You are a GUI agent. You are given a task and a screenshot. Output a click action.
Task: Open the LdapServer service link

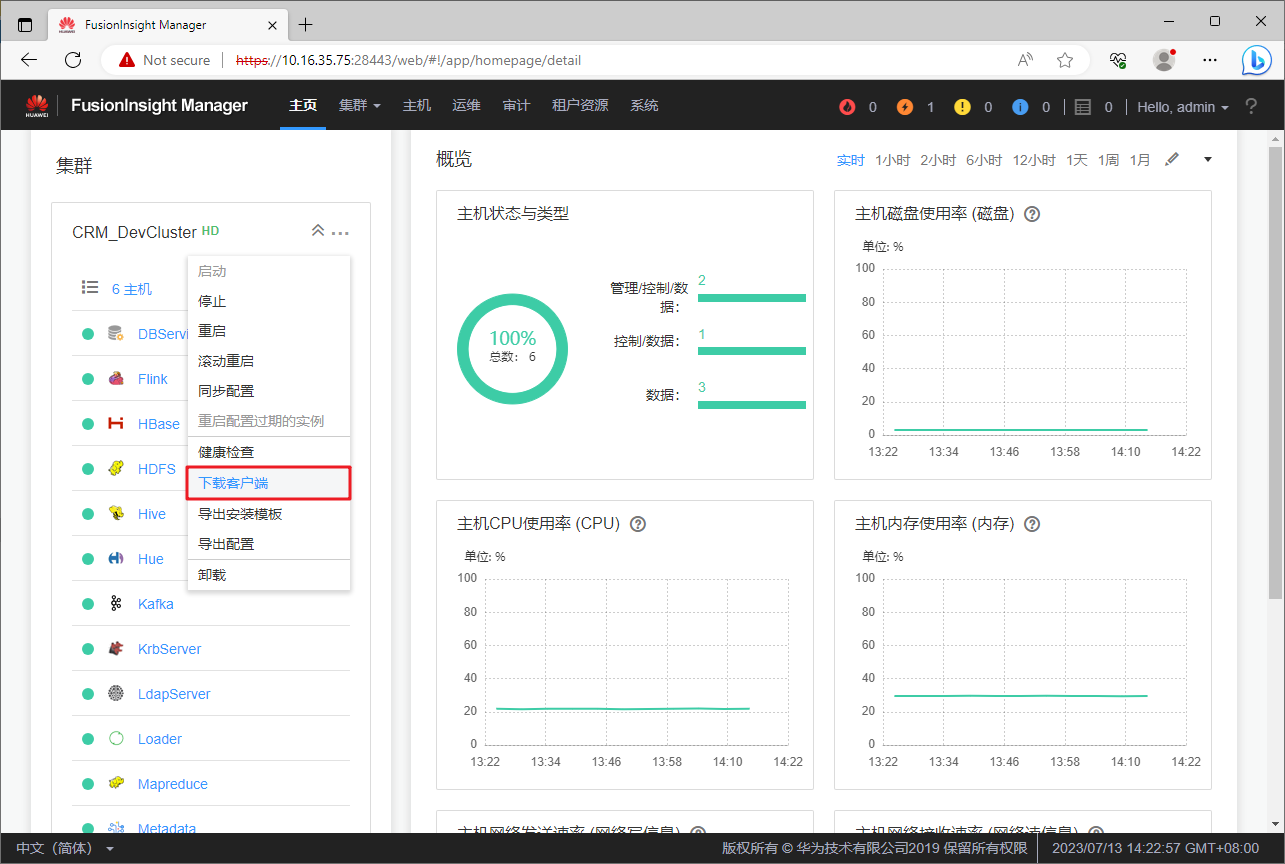(x=174, y=694)
